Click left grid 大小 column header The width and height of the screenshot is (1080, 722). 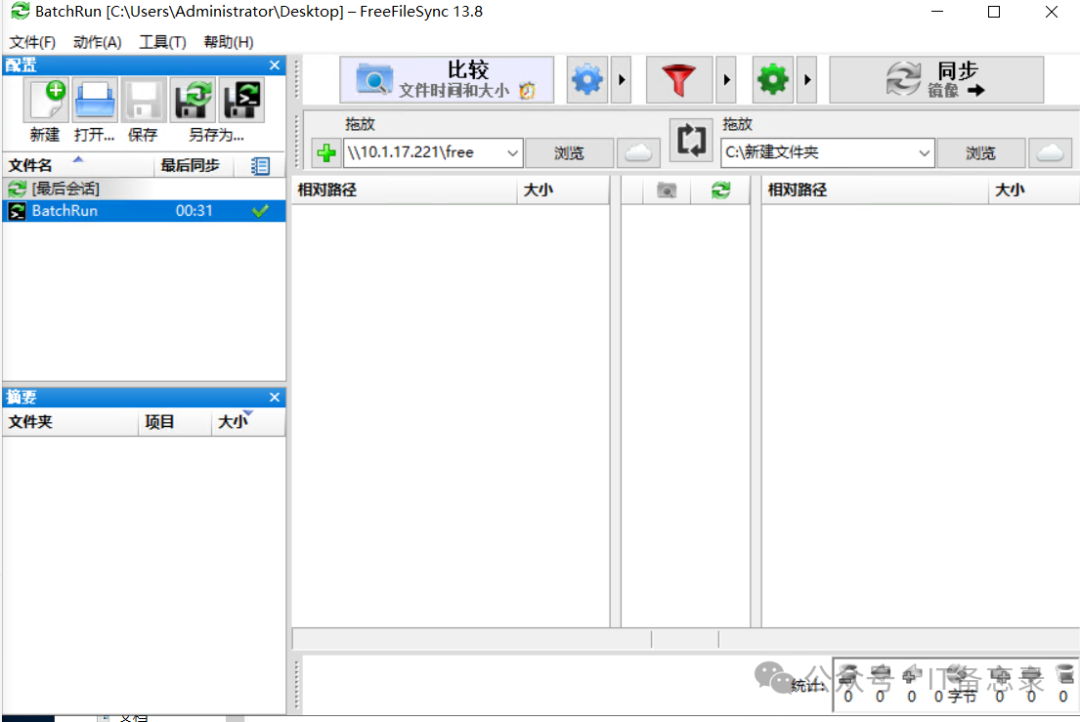point(563,190)
